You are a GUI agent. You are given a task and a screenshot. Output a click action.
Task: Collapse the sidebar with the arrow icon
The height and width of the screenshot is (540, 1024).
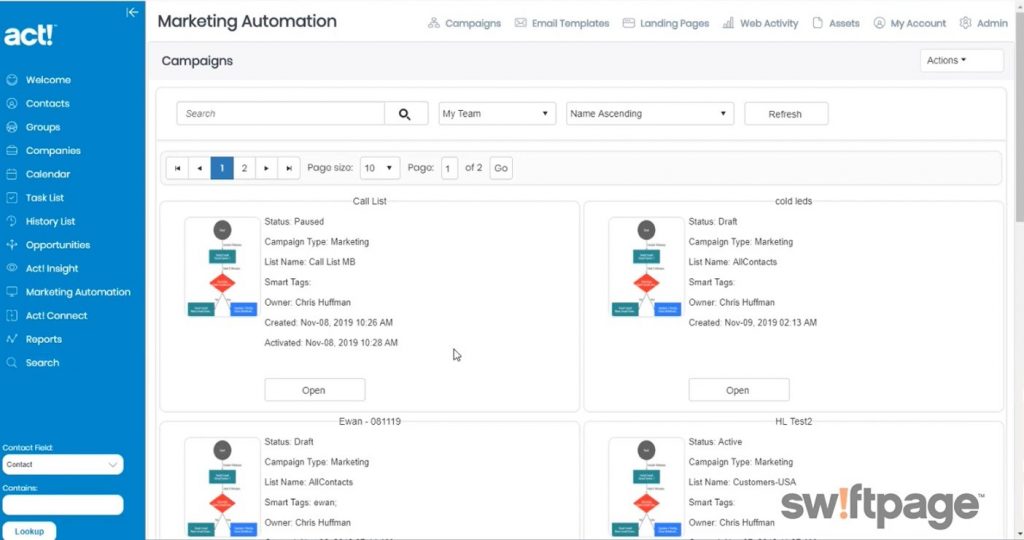click(x=132, y=12)
